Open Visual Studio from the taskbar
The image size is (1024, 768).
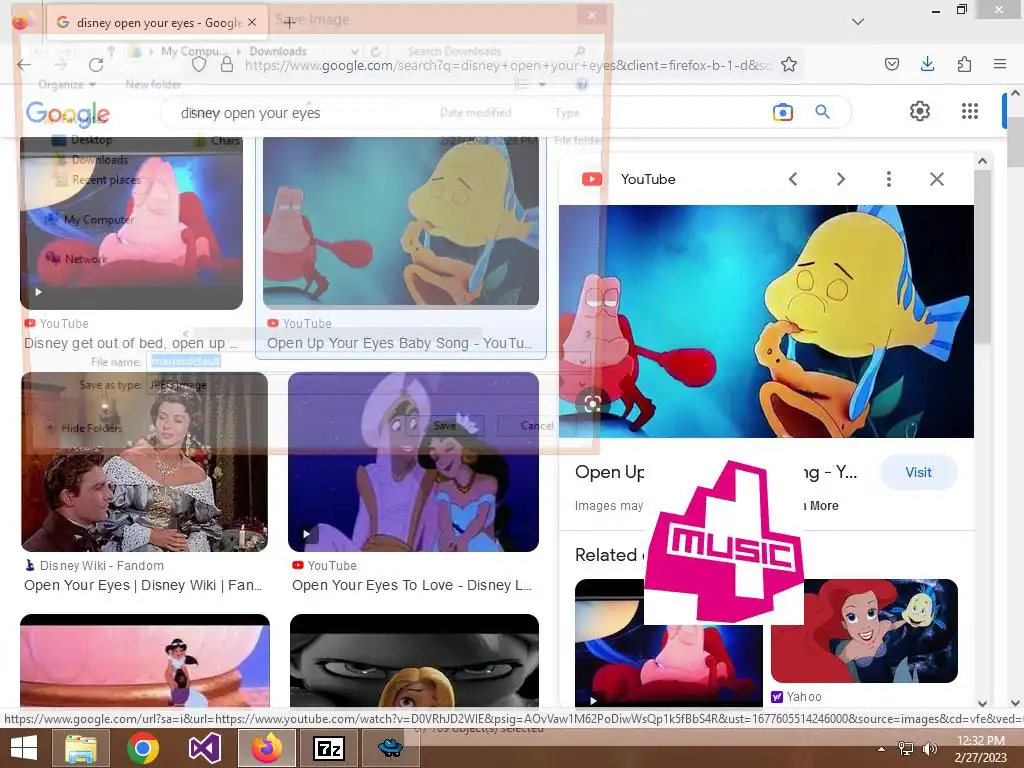[x=204, y=748]
